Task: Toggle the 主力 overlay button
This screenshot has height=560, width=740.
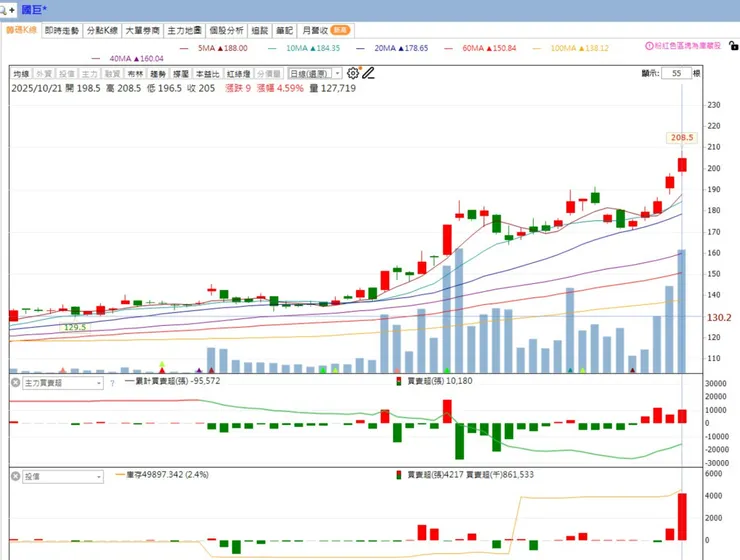Action: (89, 74)
